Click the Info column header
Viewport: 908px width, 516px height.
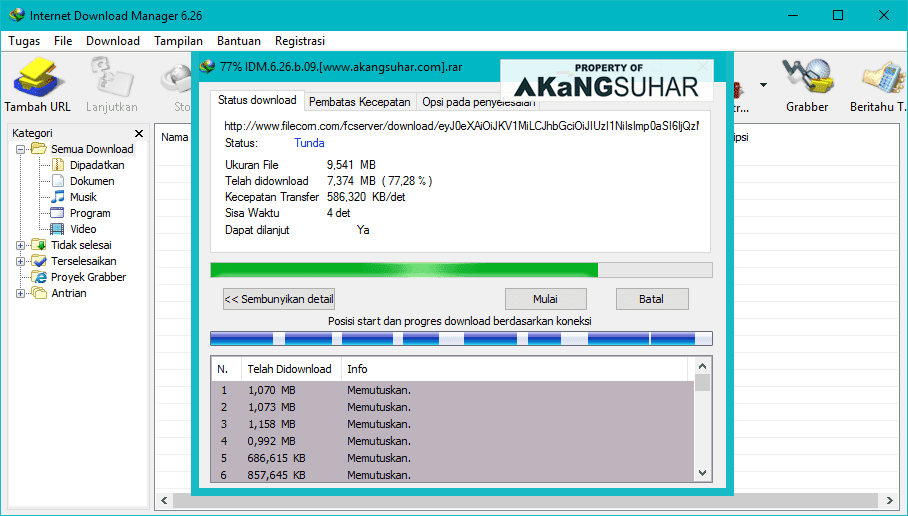[514, 369]
